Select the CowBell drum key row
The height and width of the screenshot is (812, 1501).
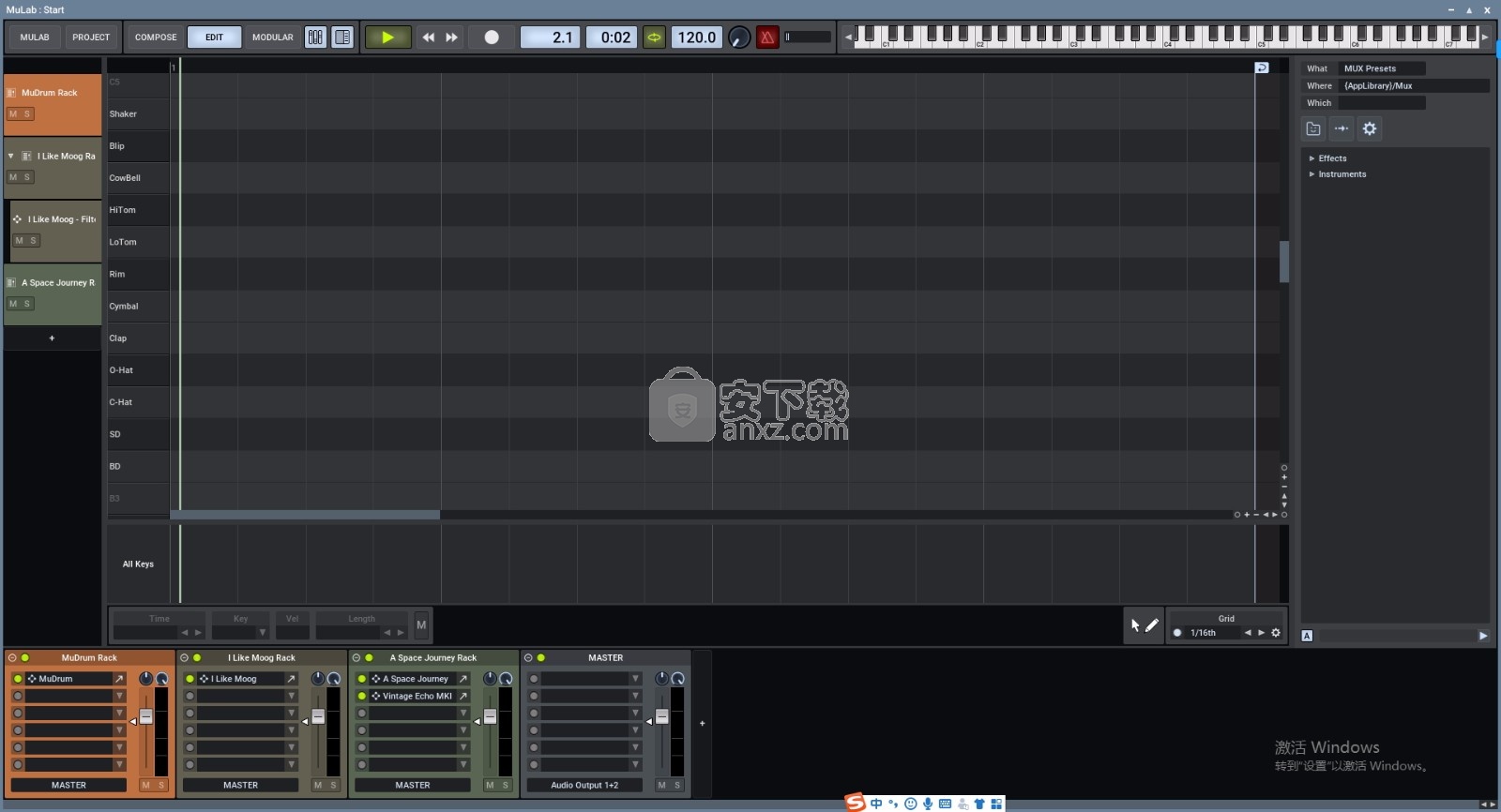[x=138, y=178]
